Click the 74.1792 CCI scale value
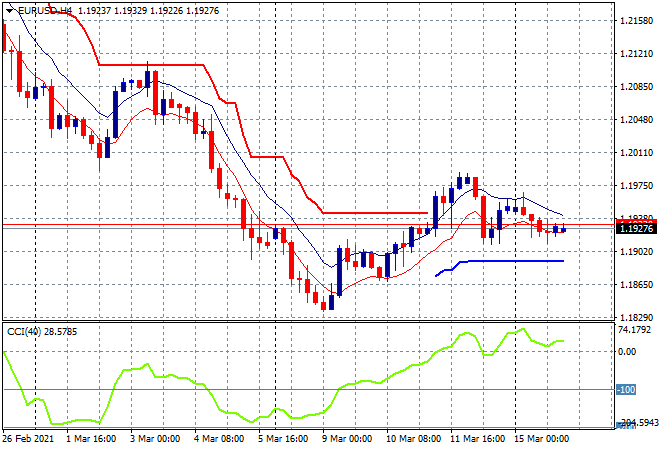 (634, 330)
